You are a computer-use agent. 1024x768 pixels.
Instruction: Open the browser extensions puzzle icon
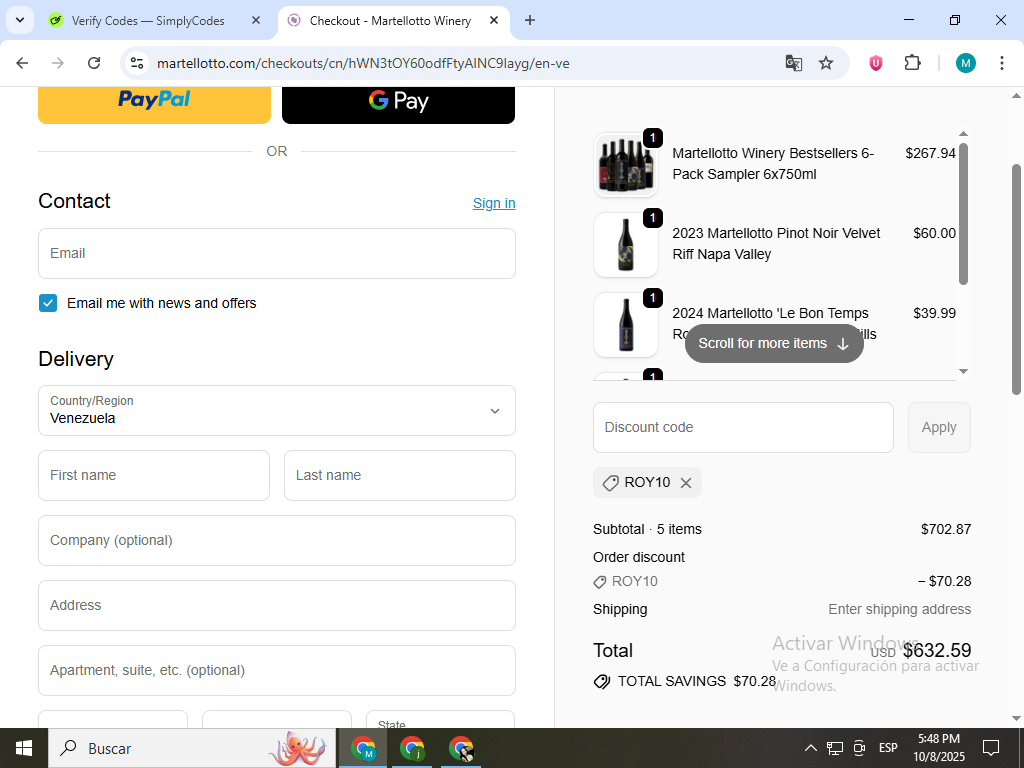point(912,63)
